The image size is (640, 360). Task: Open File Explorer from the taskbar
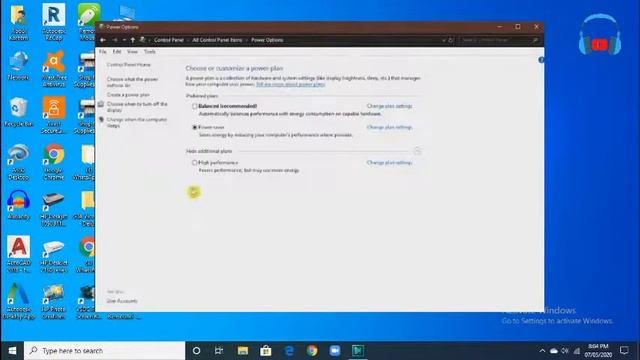tap(243, 351)
